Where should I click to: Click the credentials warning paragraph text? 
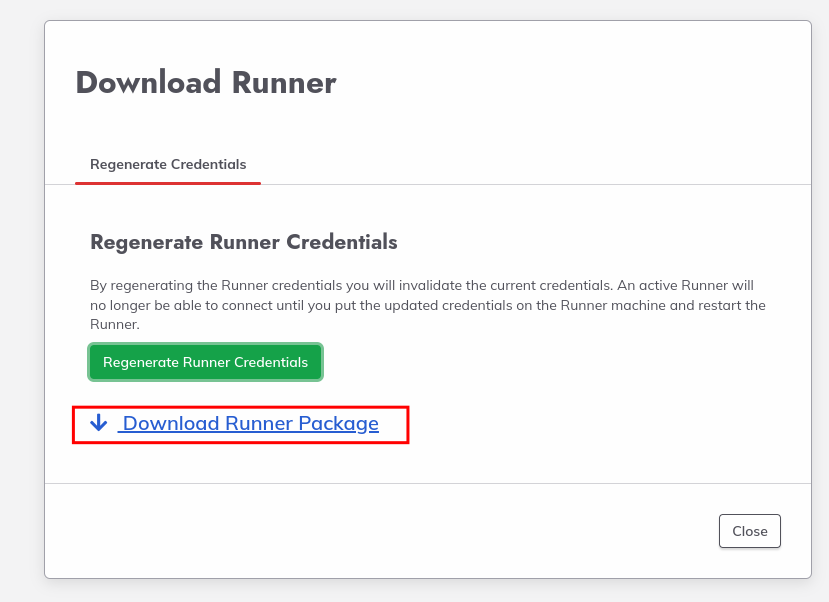click(428, 305)
